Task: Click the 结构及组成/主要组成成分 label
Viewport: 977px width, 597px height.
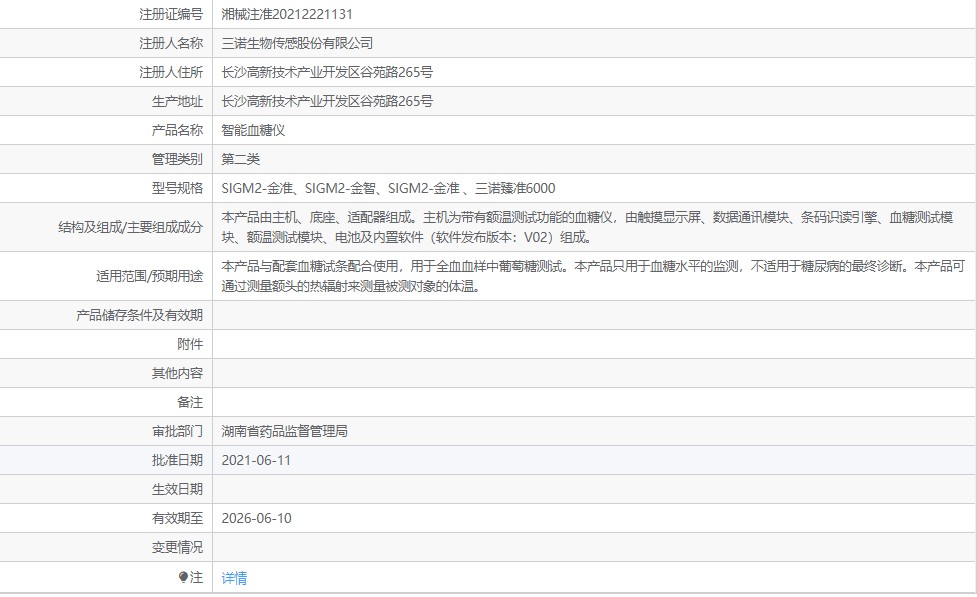Action: point(130,227)
